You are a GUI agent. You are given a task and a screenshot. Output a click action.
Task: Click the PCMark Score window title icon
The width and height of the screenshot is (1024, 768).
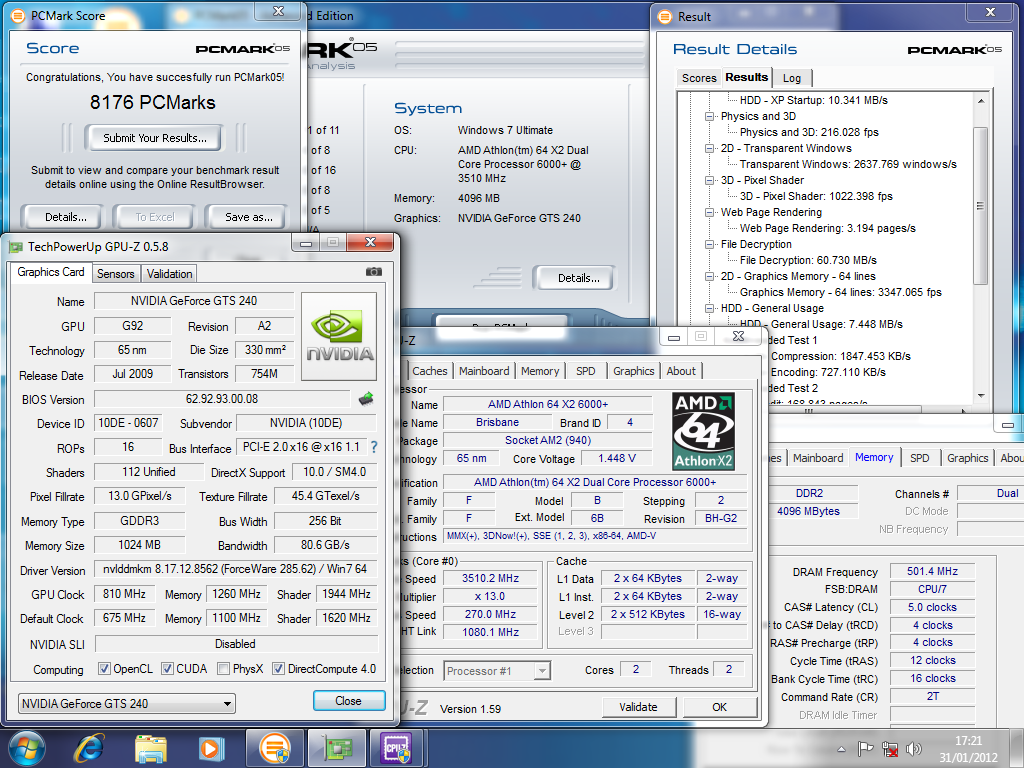[18, 16]
